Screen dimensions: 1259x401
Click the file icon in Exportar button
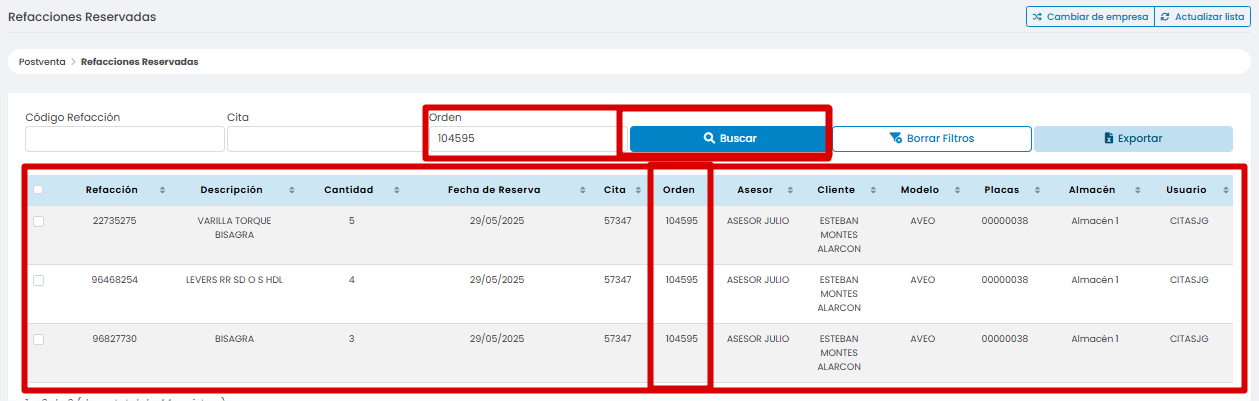point(1109,139)
